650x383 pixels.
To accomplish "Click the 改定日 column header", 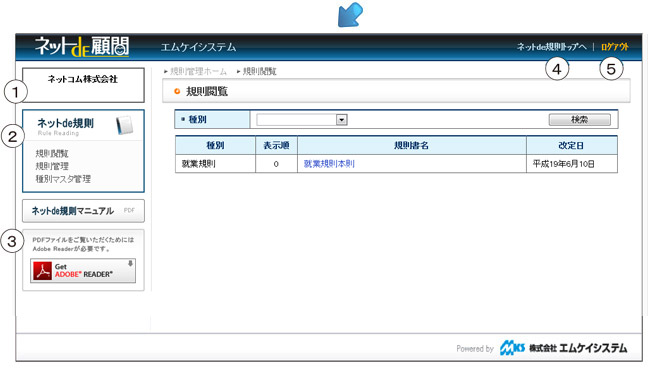I will (572, 145).
